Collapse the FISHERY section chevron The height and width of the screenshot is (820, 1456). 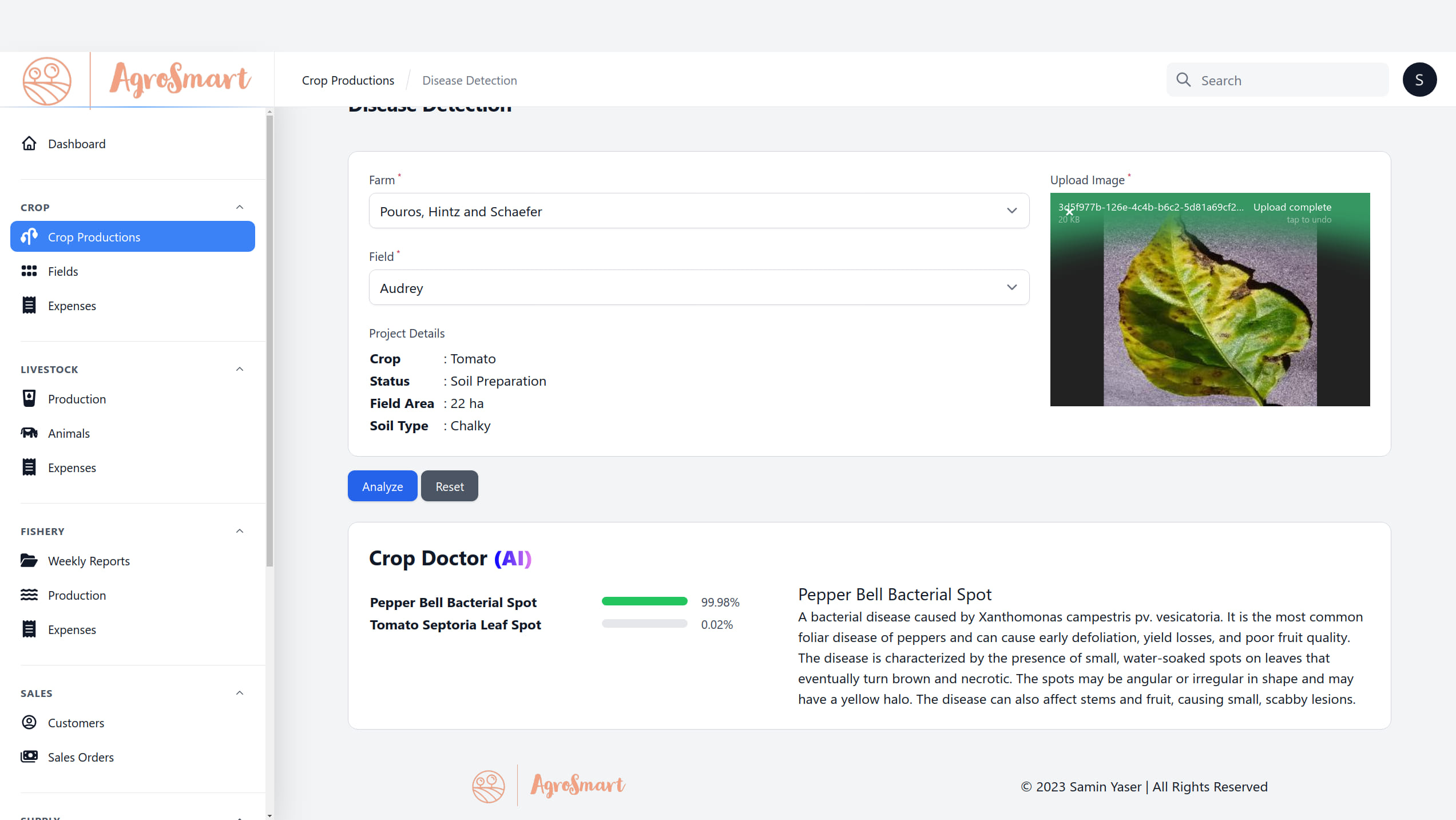pyautogui.click(x=240, y=531)
